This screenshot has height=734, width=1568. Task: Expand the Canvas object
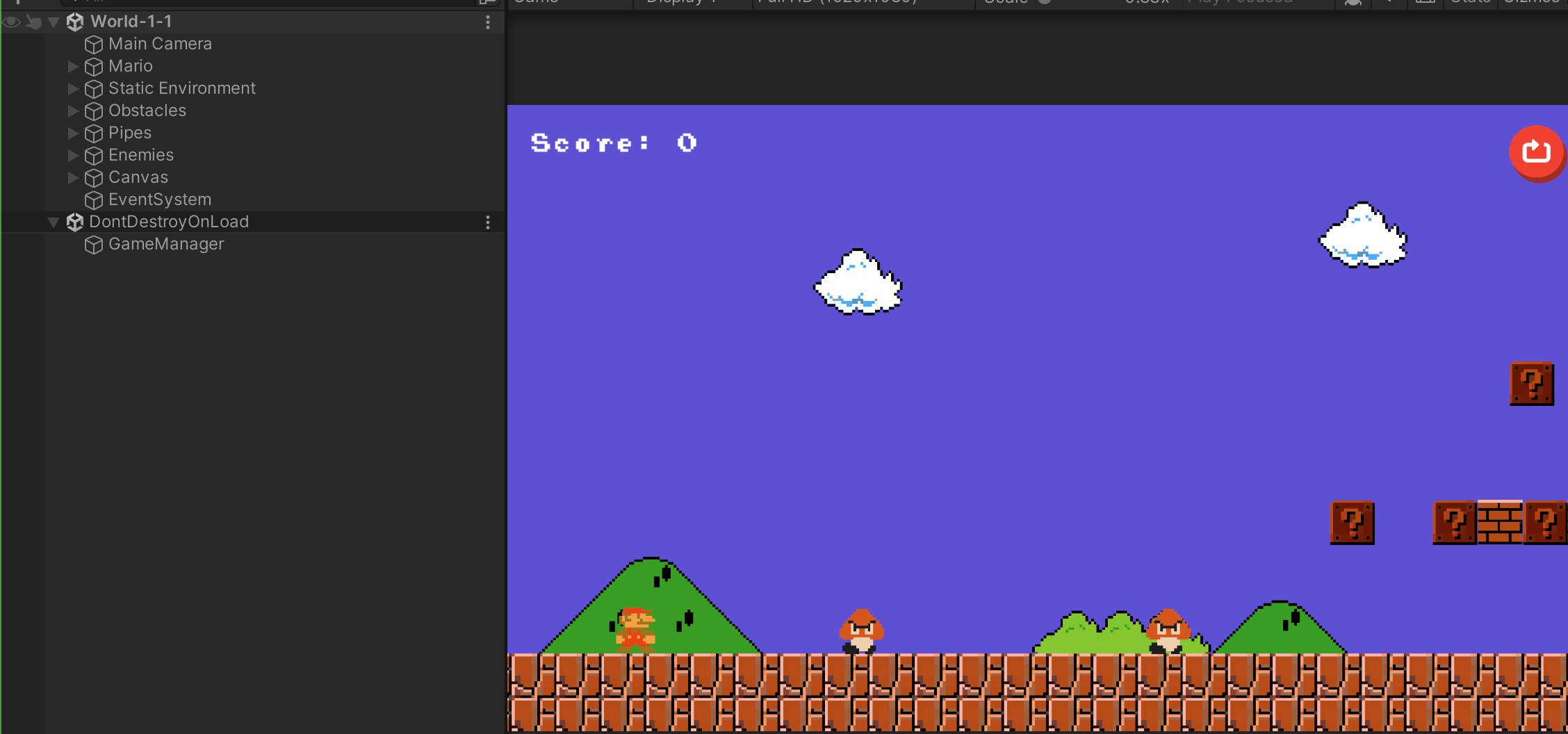pyautogui.click(x=73, y=178)
